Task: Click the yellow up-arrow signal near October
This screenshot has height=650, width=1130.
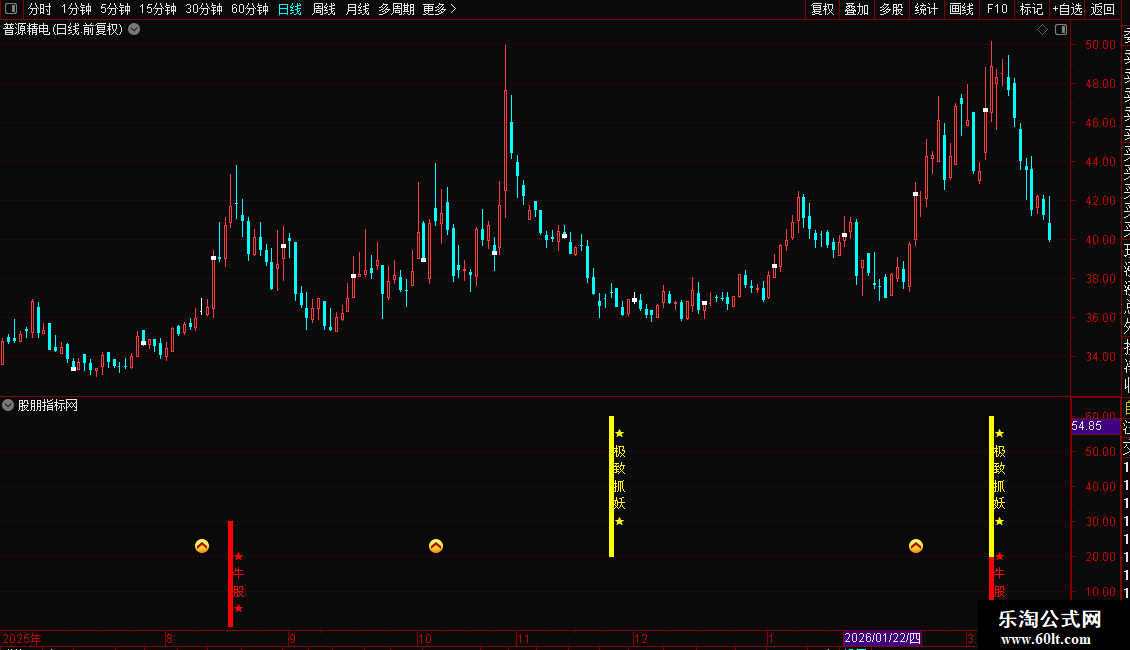Action: (436, 546)
